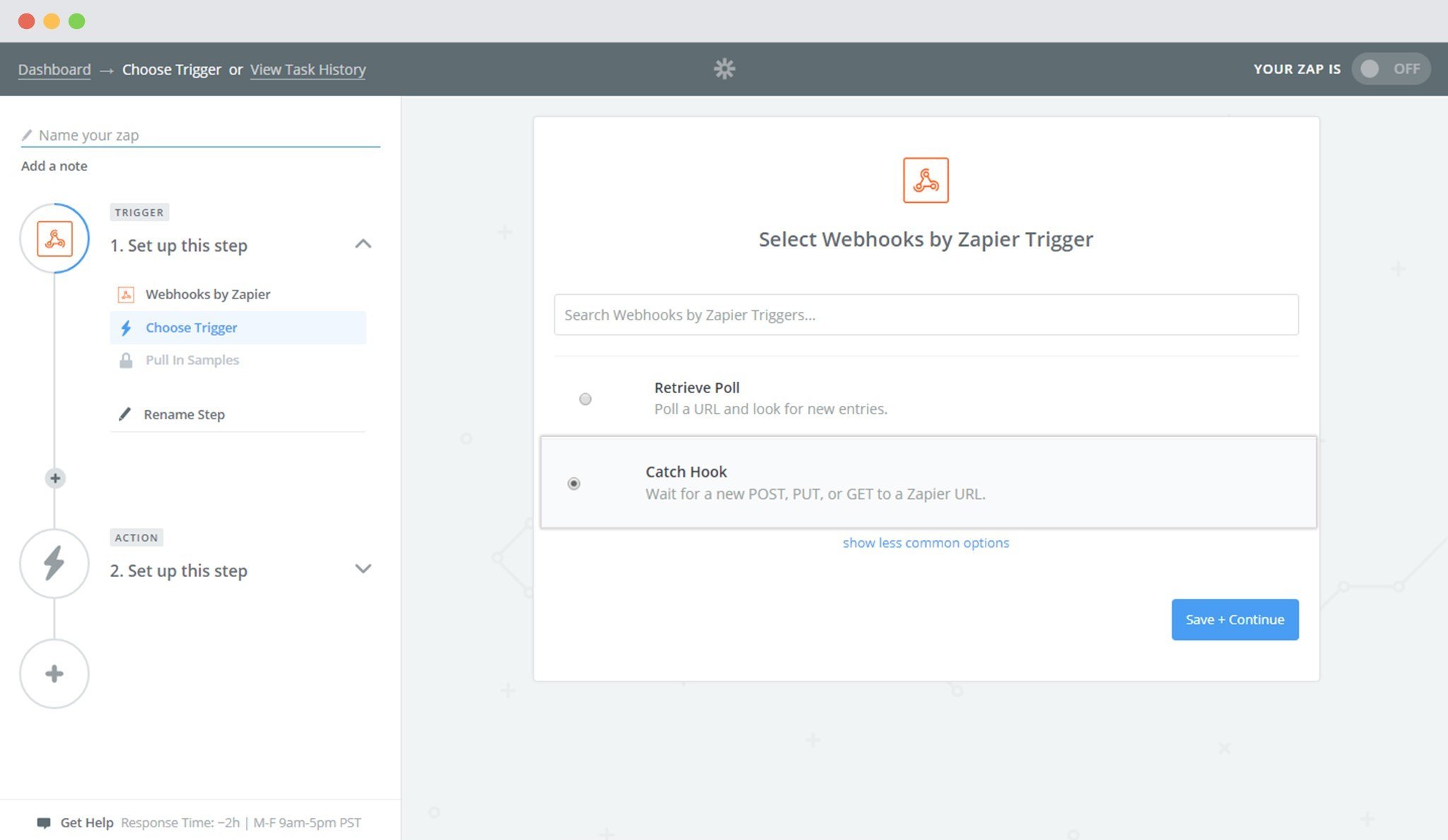Open View Task History link
This screenshot has height=840, width=1448.
308,69
